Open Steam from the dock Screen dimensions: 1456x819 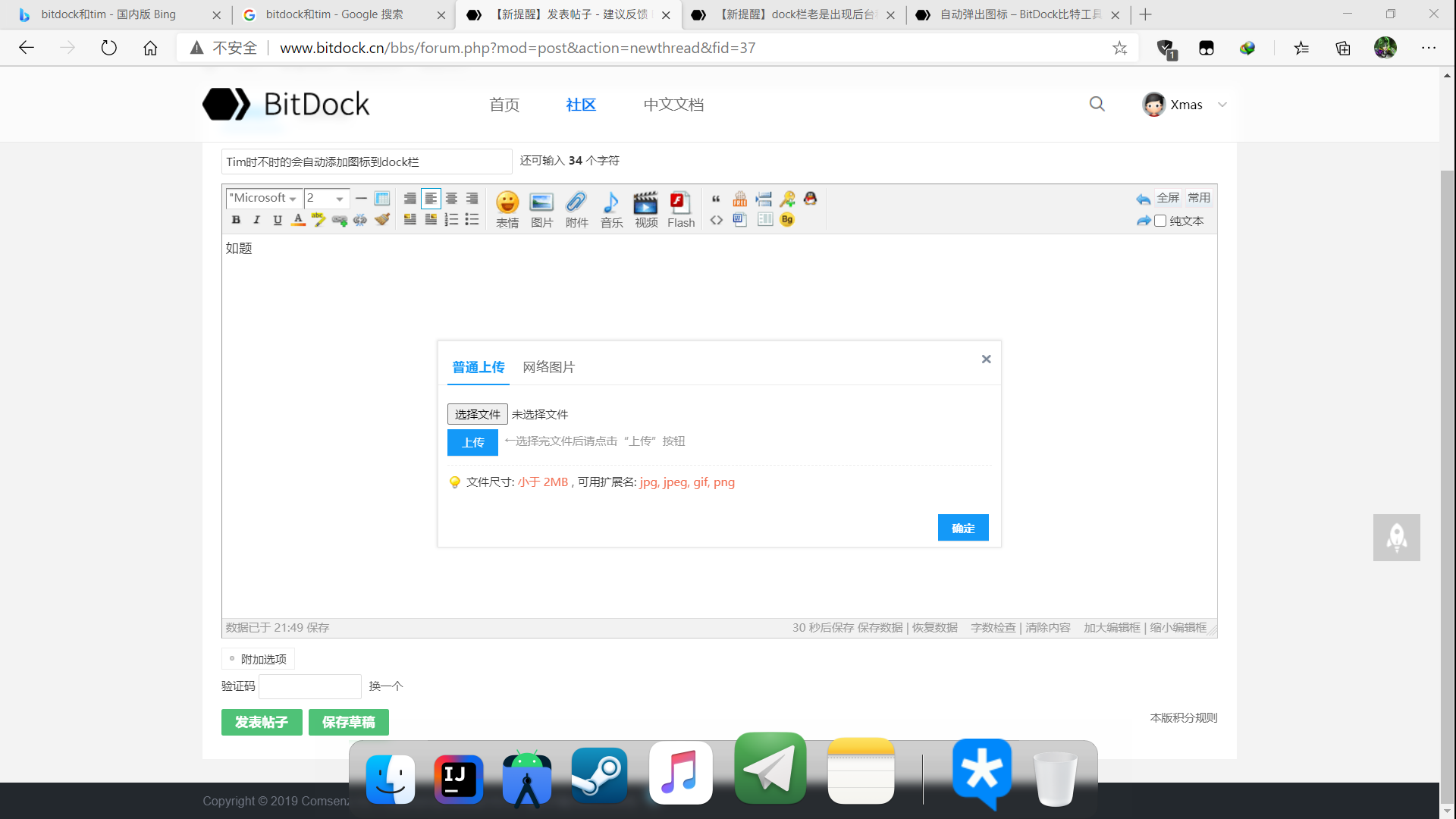pos(599,776)
